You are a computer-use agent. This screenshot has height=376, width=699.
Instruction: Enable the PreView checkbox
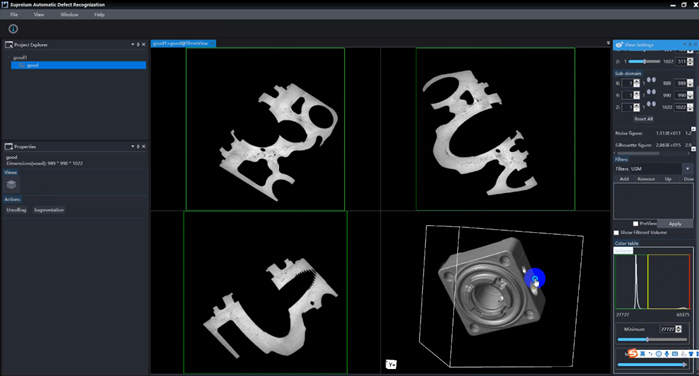[x=635, y=223]
